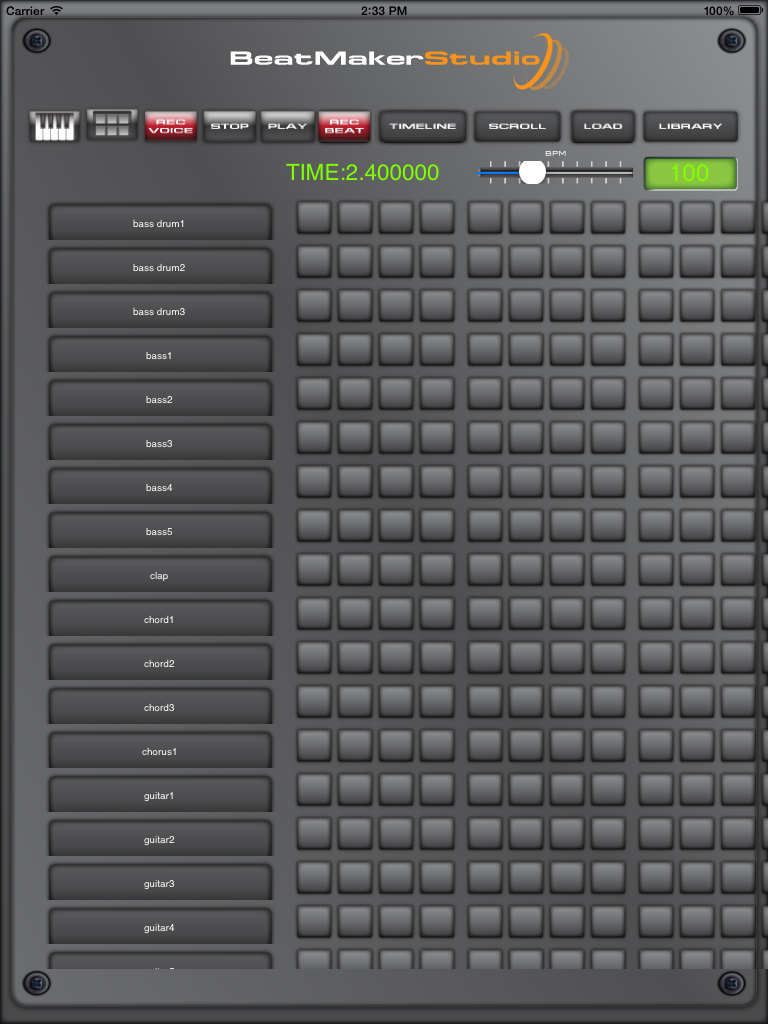Toggle third step of bass drum2 row
This screenshot has width=768, height=1024.
click(x=396, y=261)
